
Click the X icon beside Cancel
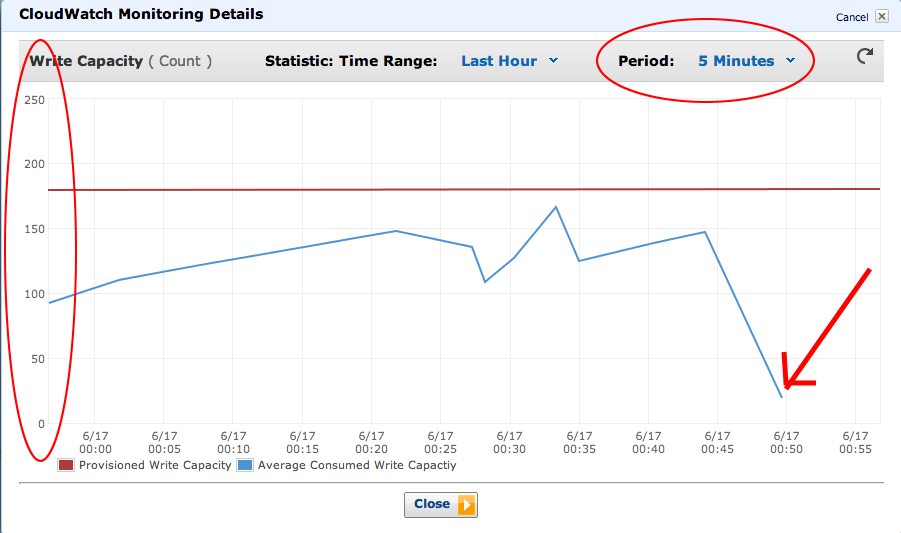coord(881,16)
